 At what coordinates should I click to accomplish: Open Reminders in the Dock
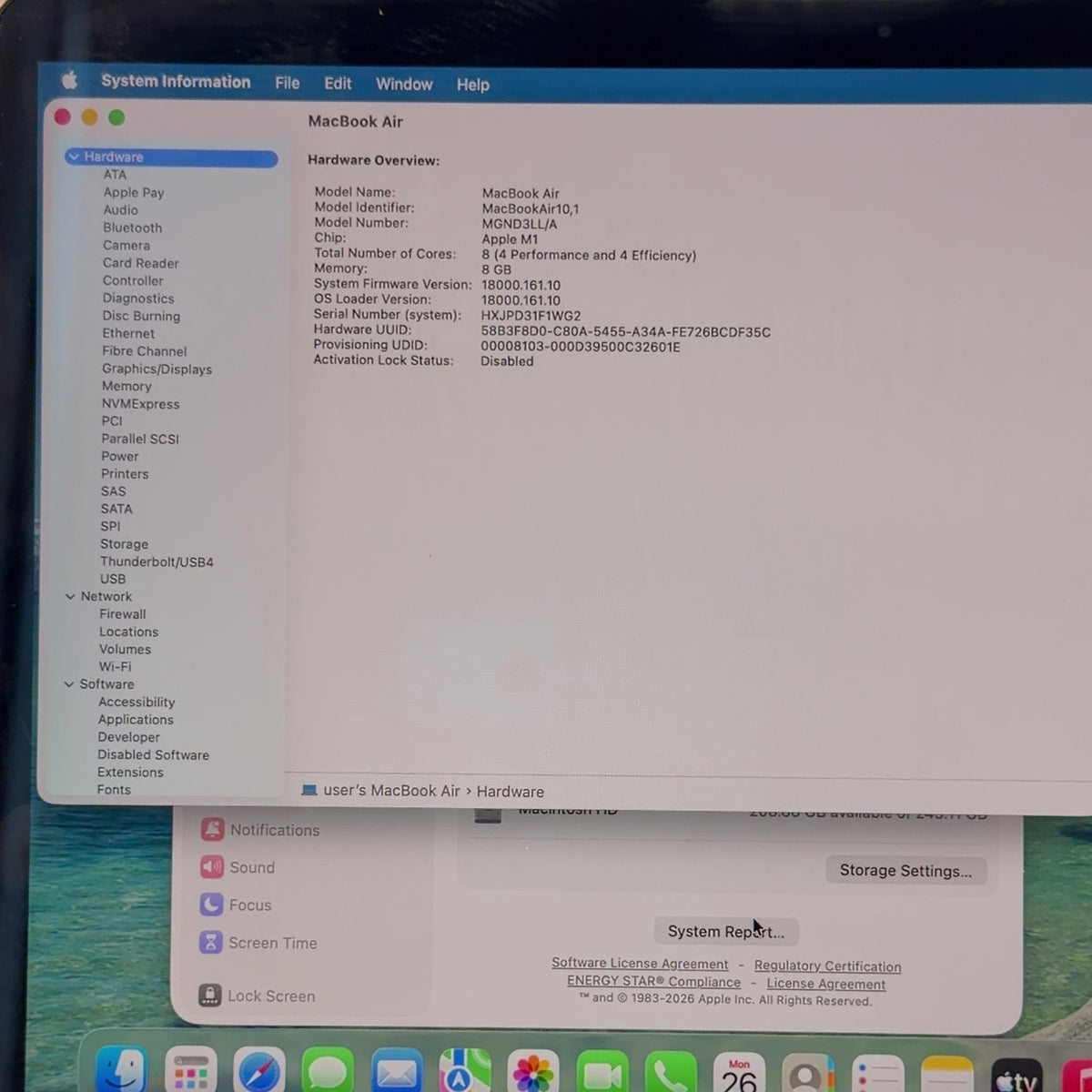(x=878, y=1075)
